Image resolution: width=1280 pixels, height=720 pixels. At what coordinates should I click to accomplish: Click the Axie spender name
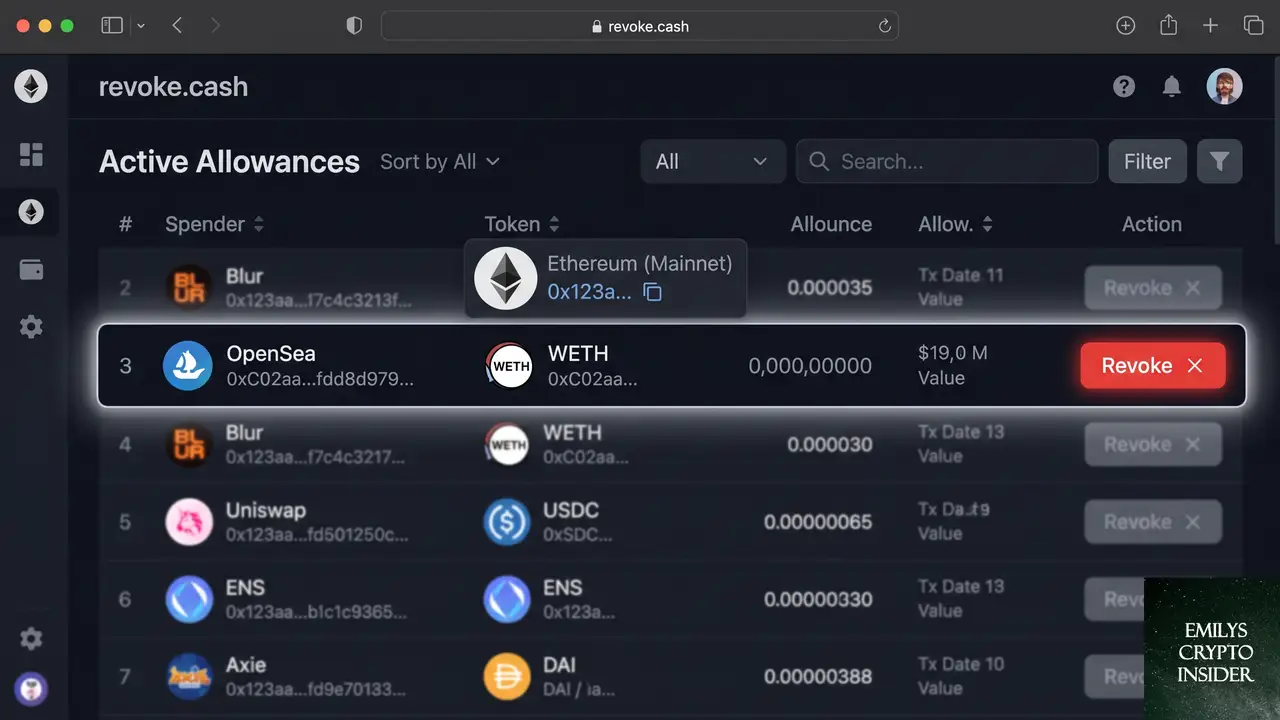click(246, 665)
